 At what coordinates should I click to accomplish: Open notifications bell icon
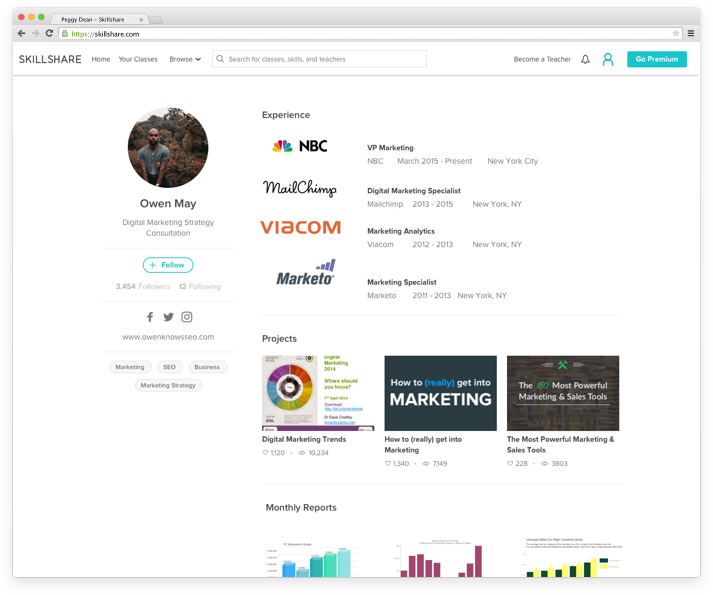pos(585,59)
